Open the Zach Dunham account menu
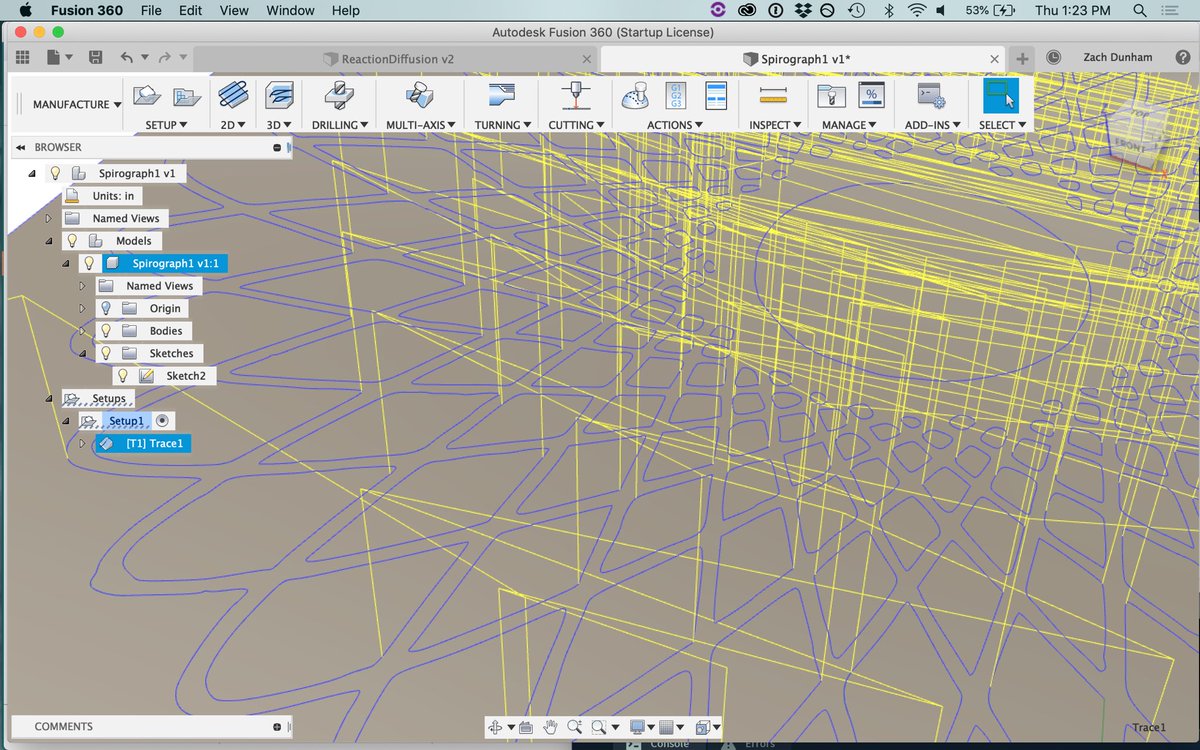Viewport: 1200px width, 750px height. [x=1118, y=58]
